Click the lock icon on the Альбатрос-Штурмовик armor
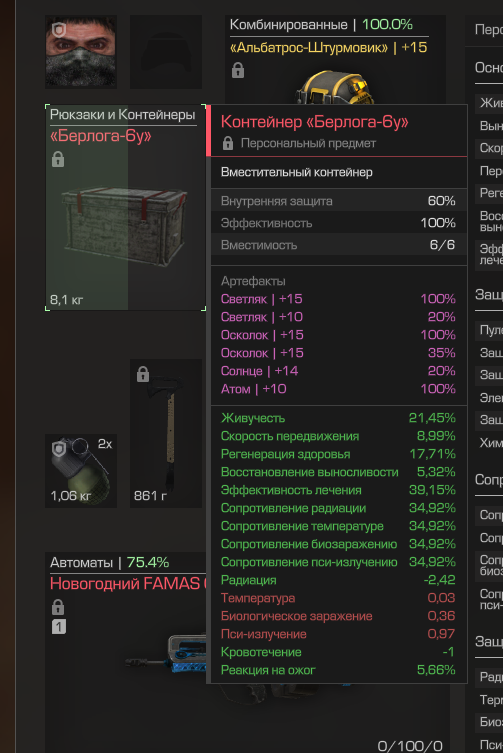Image resolution: width=503 pixels, height=753 pixels. [238, 70]
